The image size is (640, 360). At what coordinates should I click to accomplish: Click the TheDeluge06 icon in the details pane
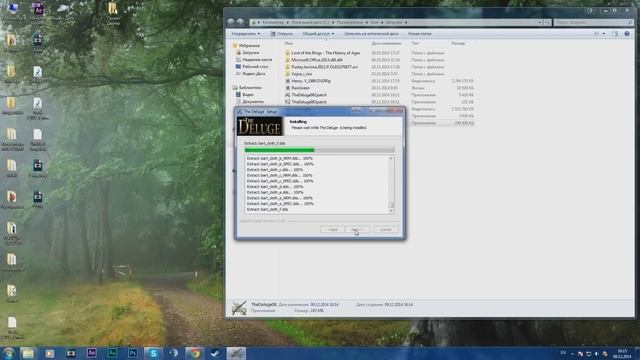coord(239,307)
